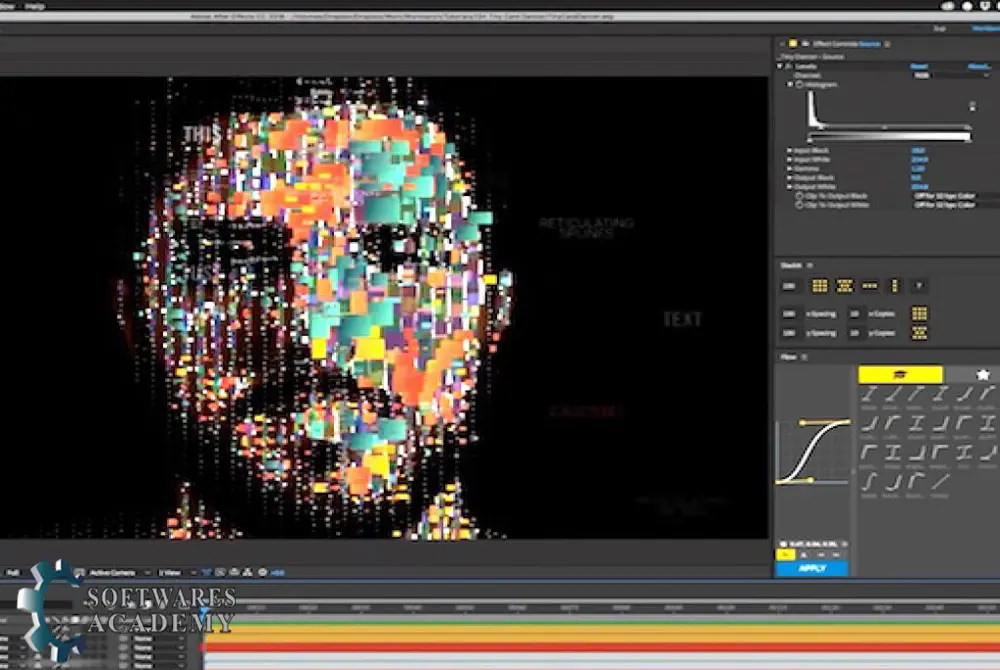Click the gamma midpoint triangle under histogram
This screenshot has width=1000, height=670.
tap(885, 128)
